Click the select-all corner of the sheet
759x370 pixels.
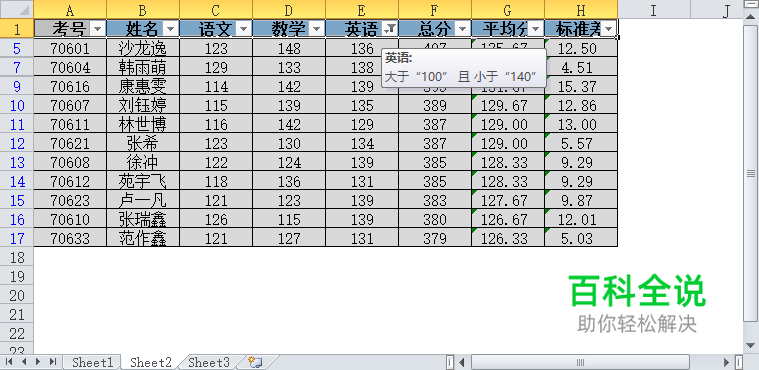(x=17, y=9)
